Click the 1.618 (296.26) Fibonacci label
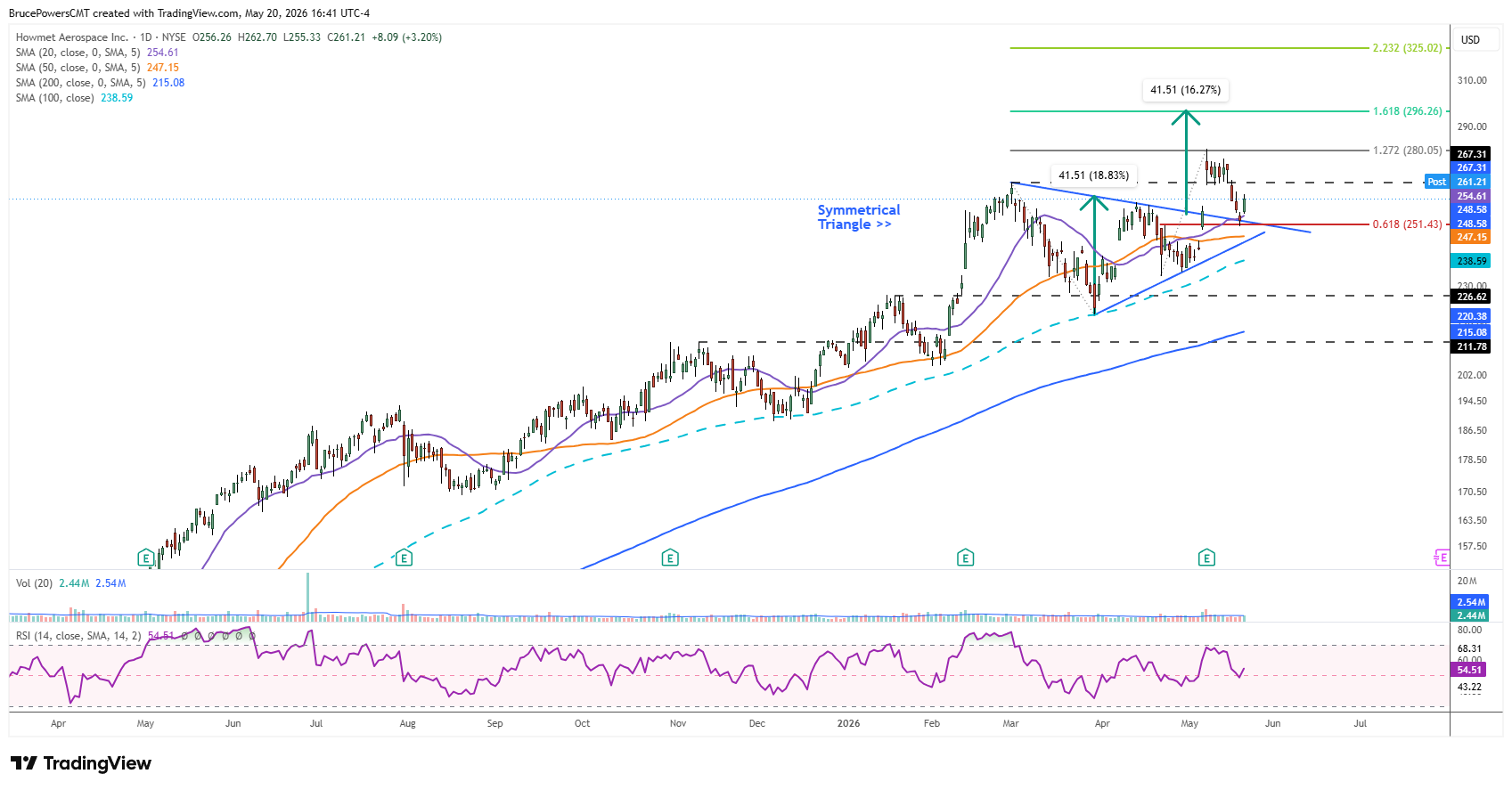The image size is (1512, 790). coord(1407,111)
